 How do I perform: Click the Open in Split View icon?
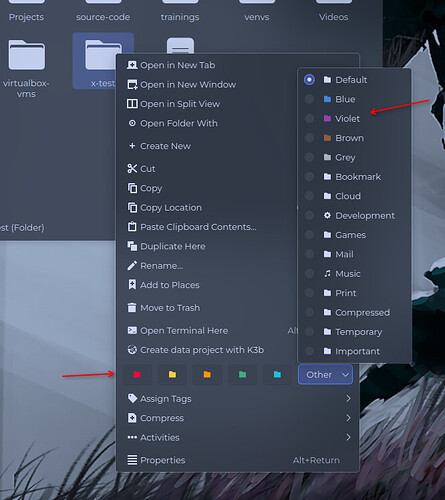point(132,104)
